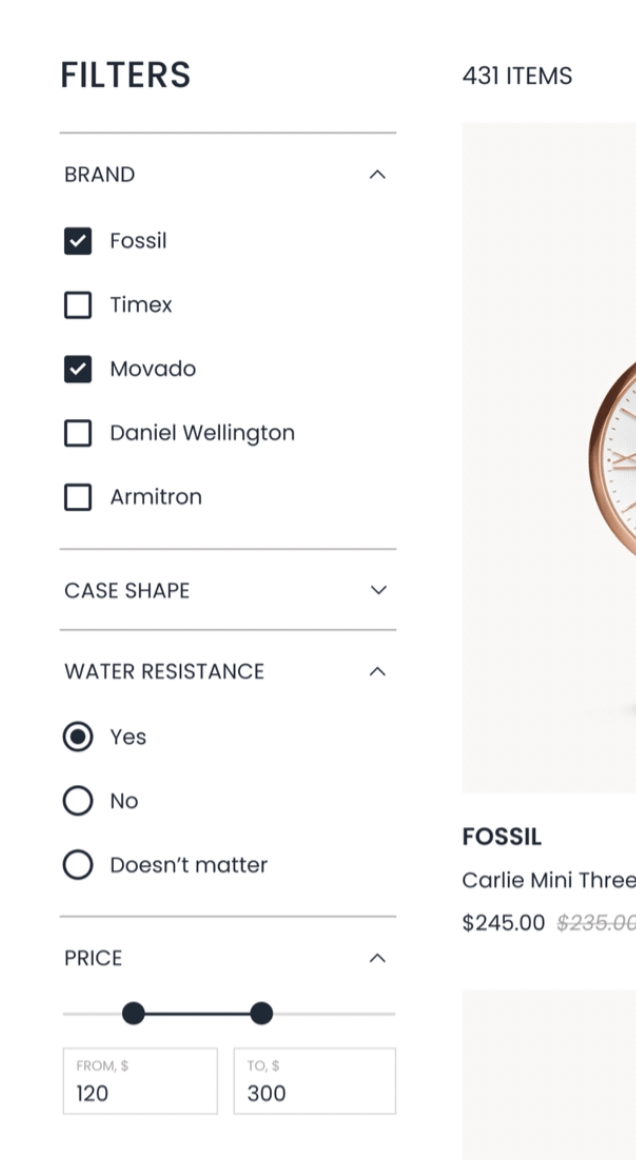Viewport: 636px width, 1160px height.
Task: Uncheck the Fossil brand checkbox
Action: 78,241
